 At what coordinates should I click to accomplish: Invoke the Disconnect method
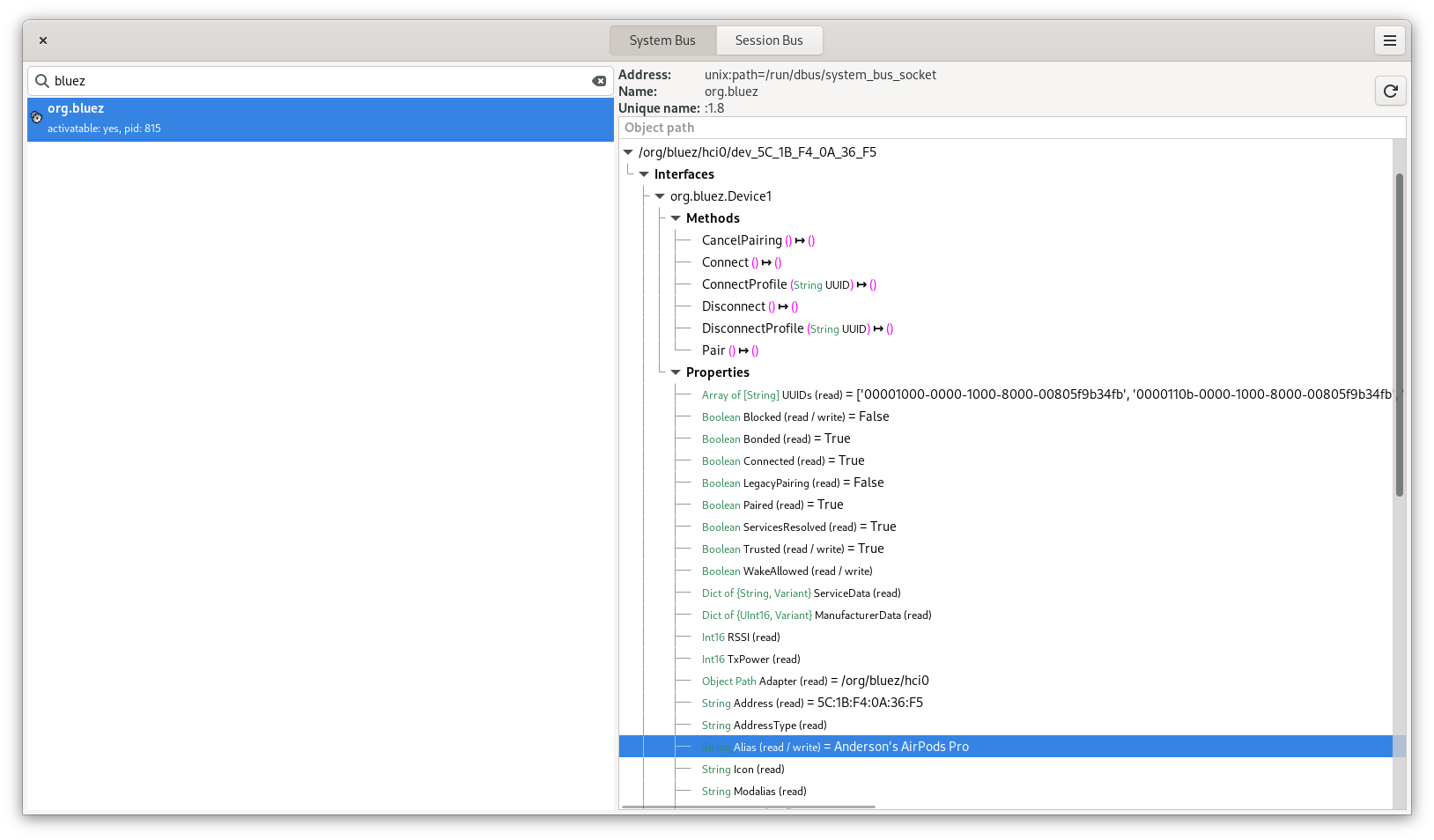(x=735, y=306)
